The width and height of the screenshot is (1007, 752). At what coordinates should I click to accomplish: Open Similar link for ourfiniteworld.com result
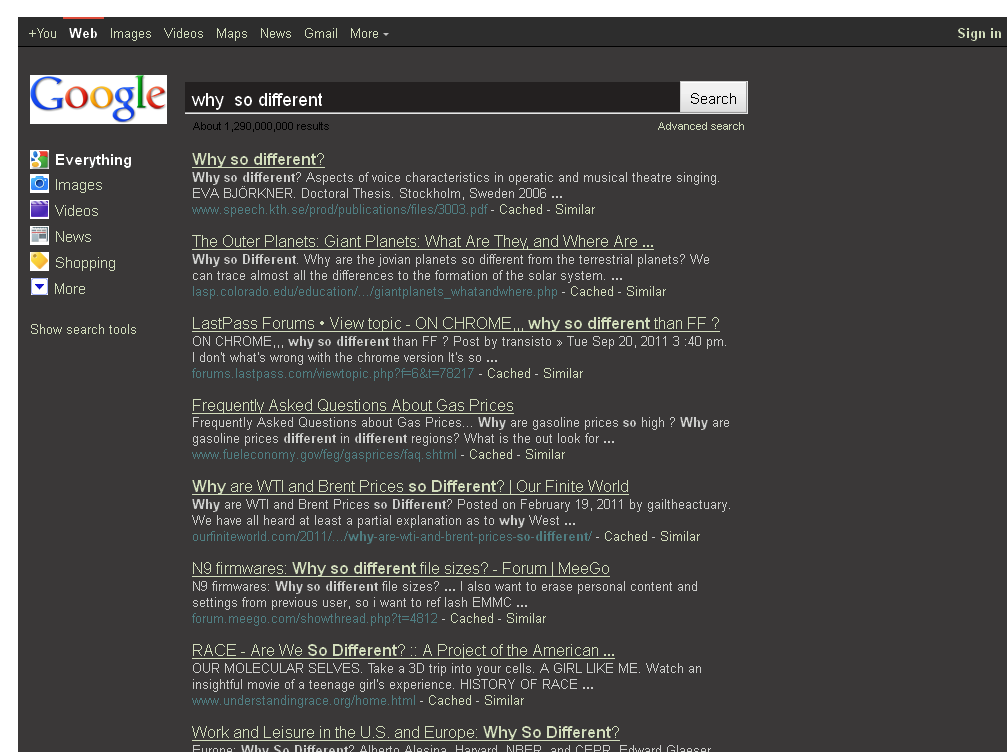pos(680,536)
